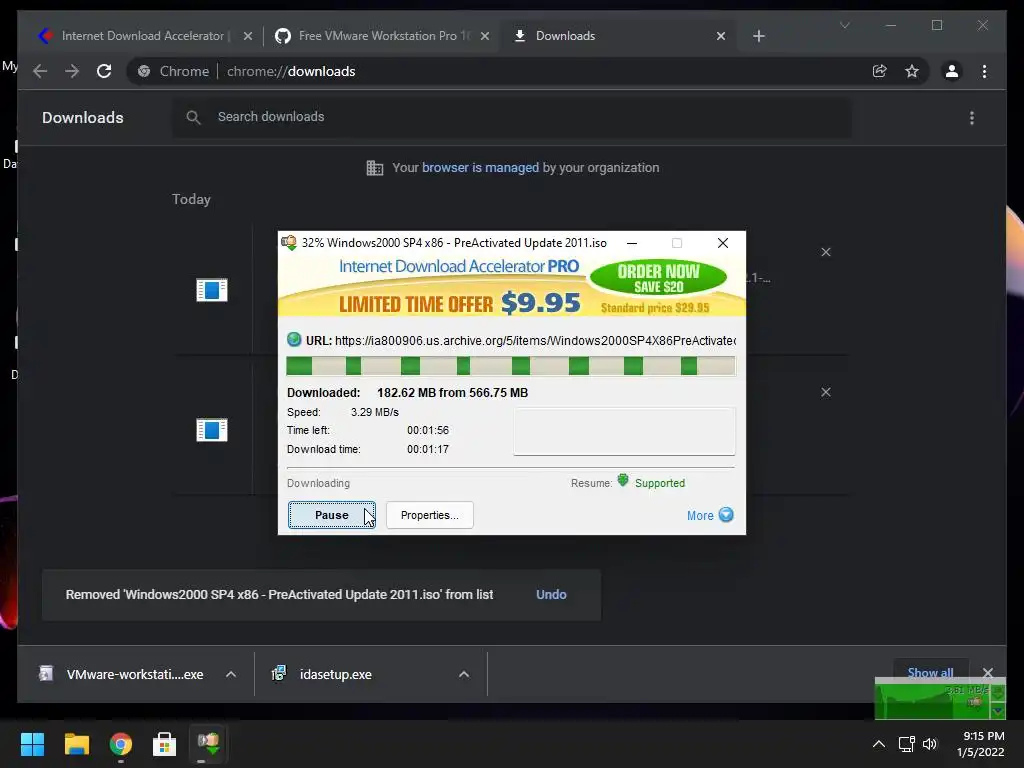1024x768 pixels.
Task: Click the globe icon beside URL
Action: point(294,340)
